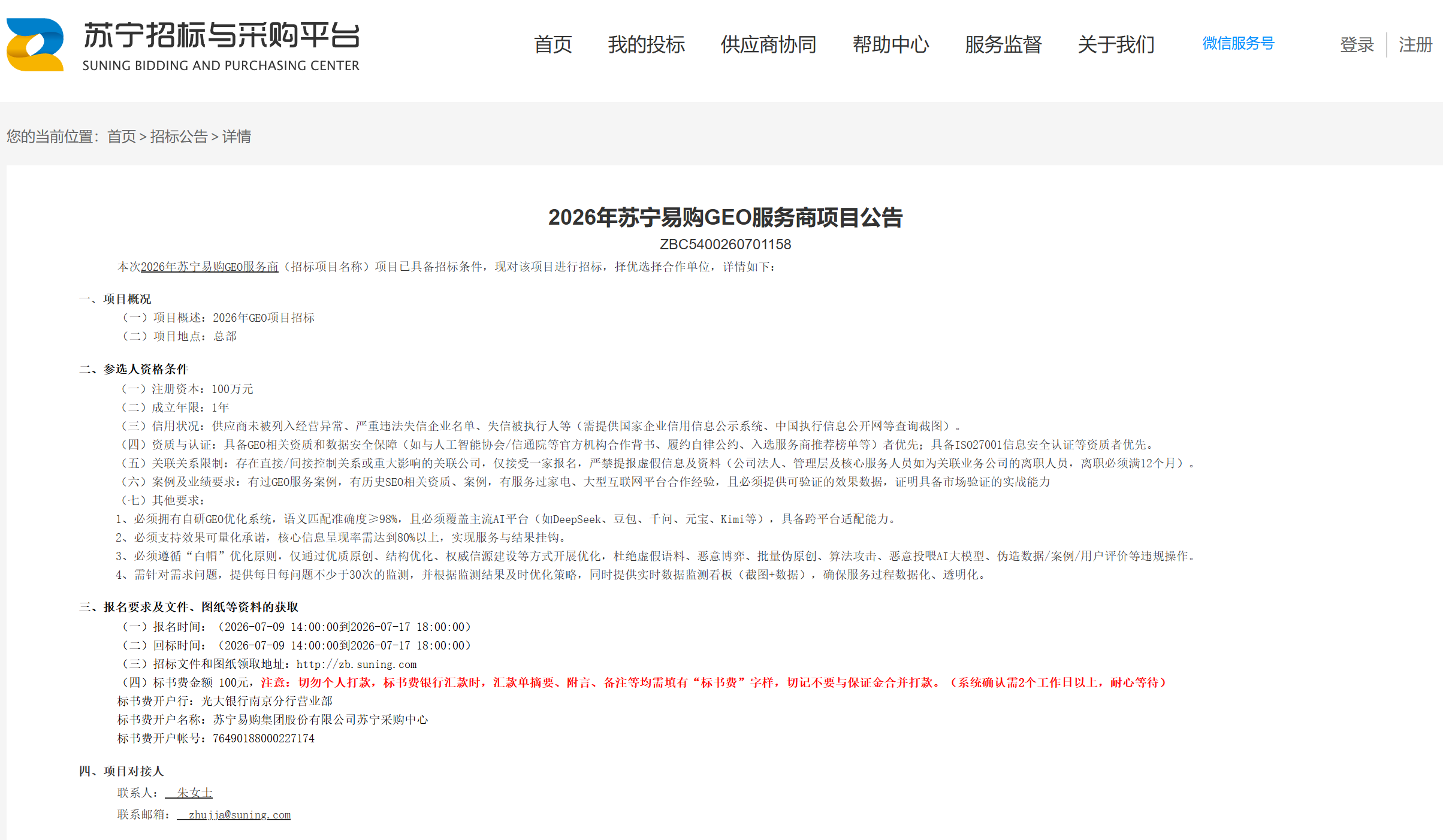
Task: Click 首页 in the breadcrumb trail
Action: (x=122, y=137)
